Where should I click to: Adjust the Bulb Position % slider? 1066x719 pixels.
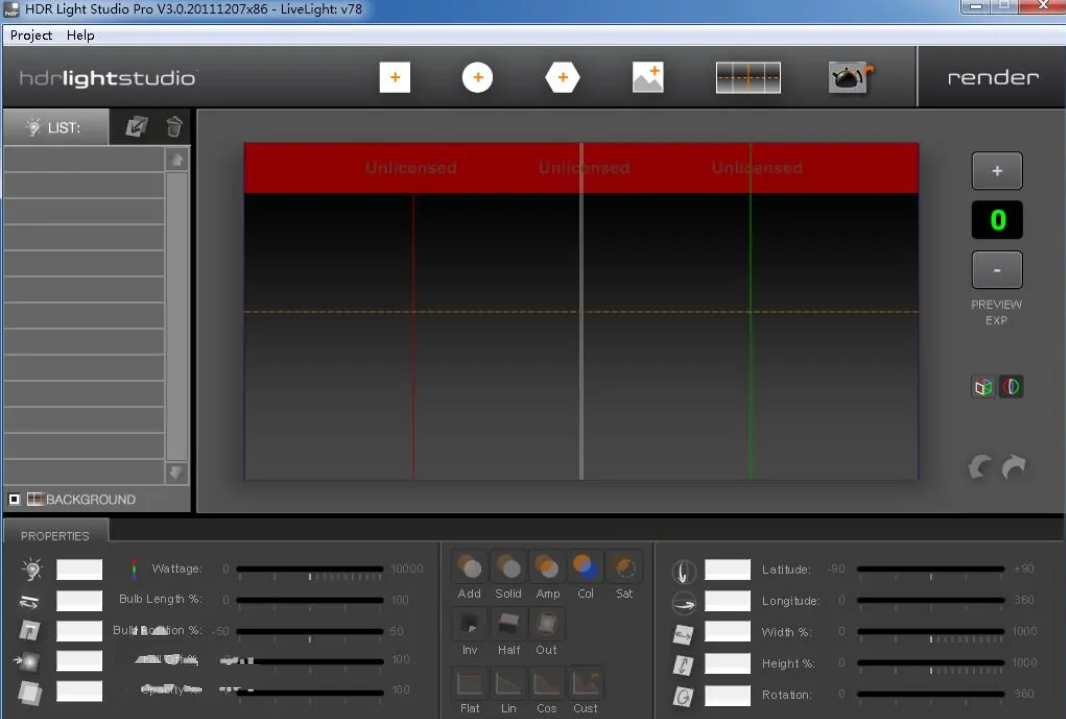(x=310, y=631)
